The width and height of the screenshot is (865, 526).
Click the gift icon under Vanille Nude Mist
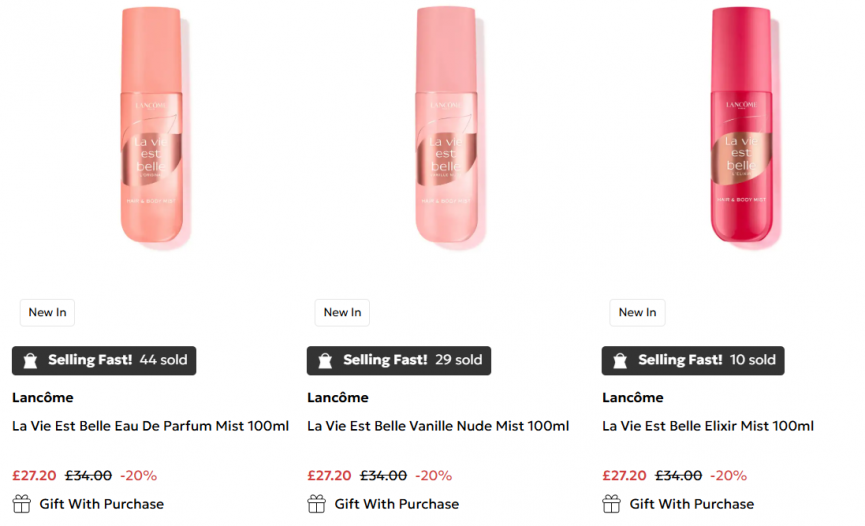(317, 504)
